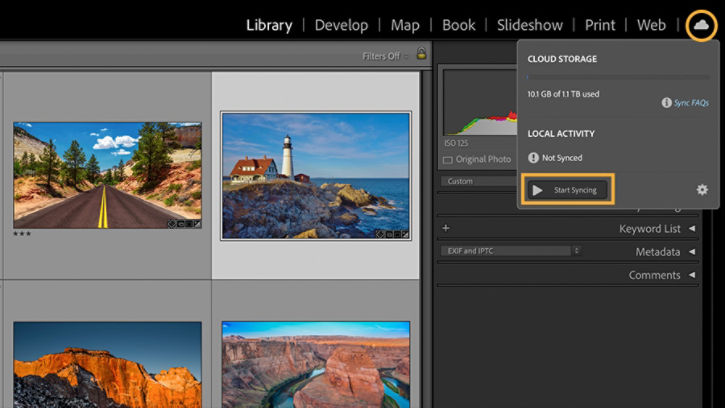This screenshot has height=408, width=725.
Task: Click the three-star rating under road photo
Action: pos(22,234)
